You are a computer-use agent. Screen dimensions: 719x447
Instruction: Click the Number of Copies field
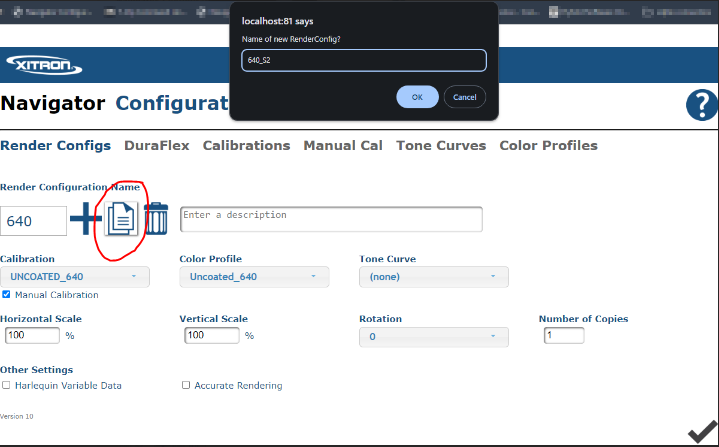click(x=564, y=335)
